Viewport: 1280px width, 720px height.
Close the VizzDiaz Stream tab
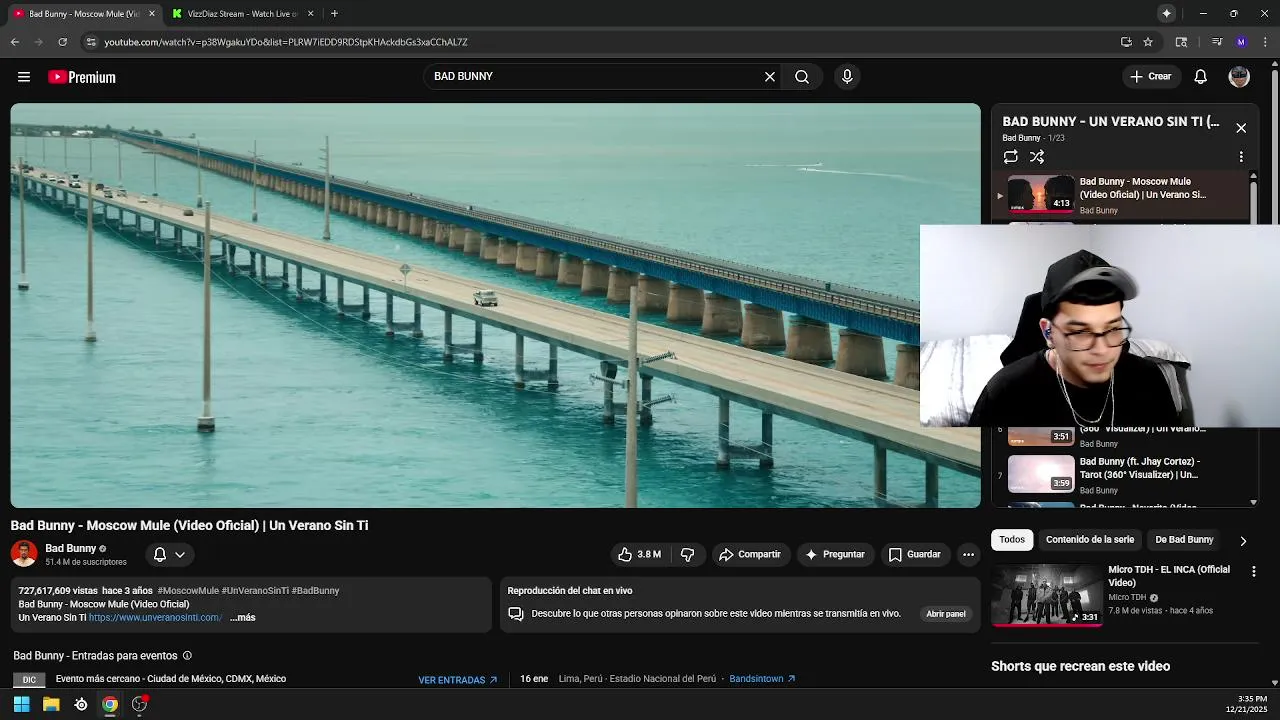(310, 14)
